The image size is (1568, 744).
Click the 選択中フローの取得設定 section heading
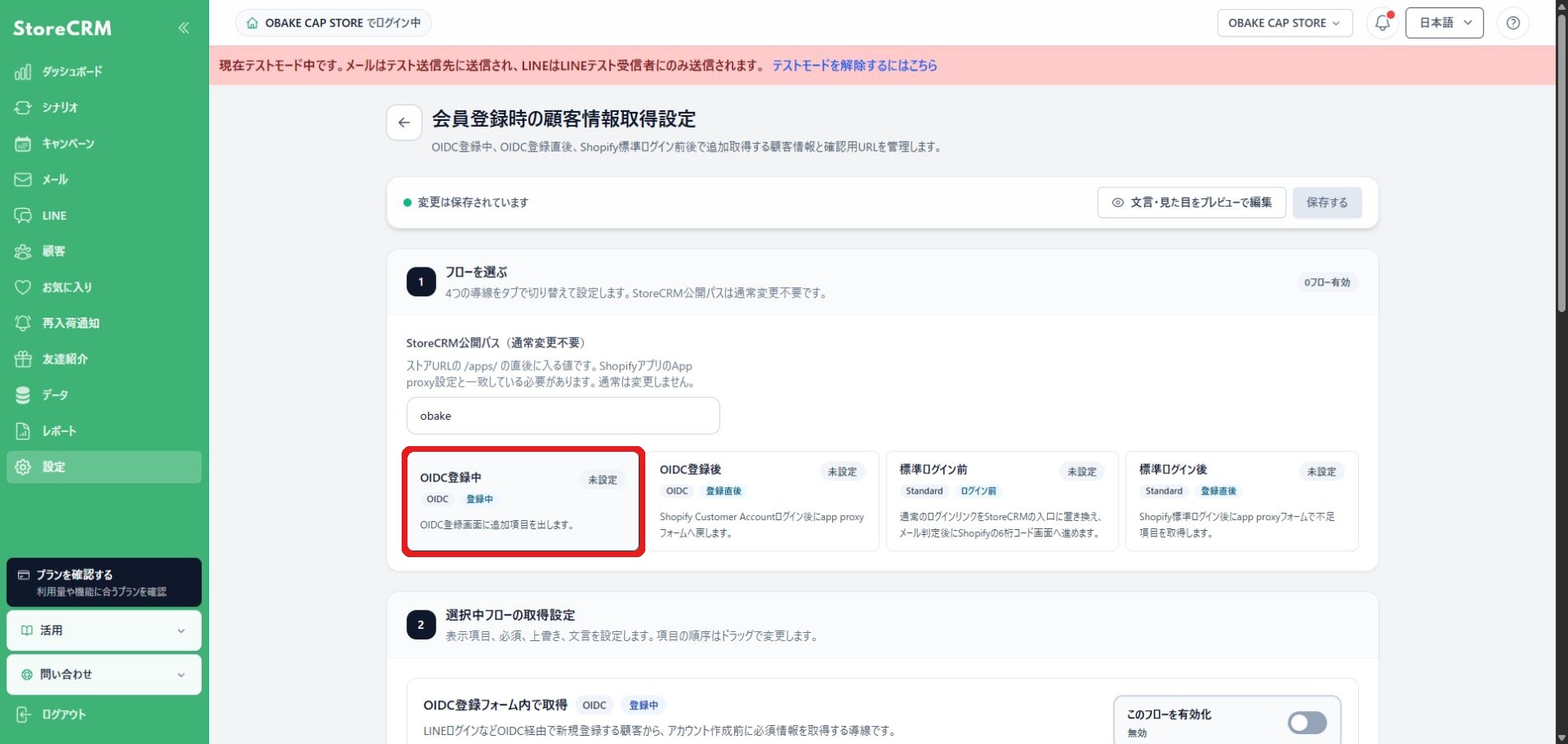point(510,615)
